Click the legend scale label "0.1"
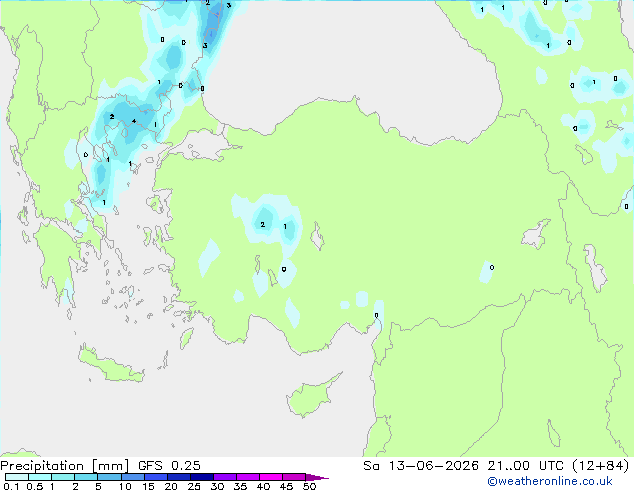Viewport: 634px width, 490px height. pos(11,486)
